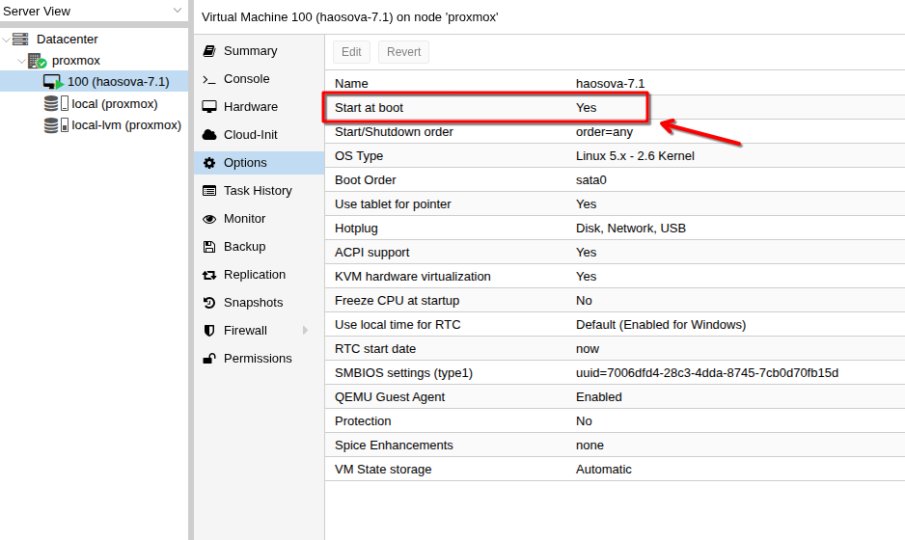Click the Summary book icon

(209, 51)
